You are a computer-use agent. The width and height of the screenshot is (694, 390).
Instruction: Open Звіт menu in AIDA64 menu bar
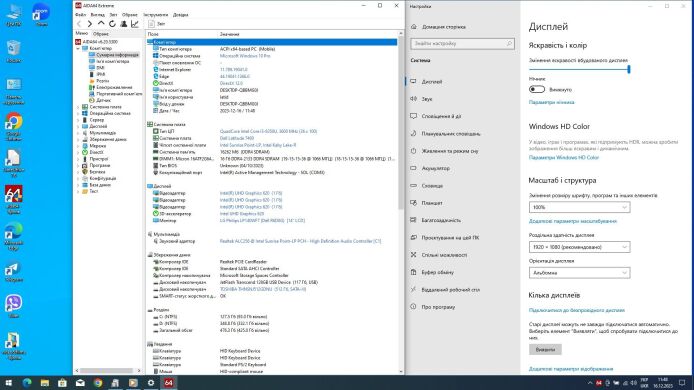point(113,15)
